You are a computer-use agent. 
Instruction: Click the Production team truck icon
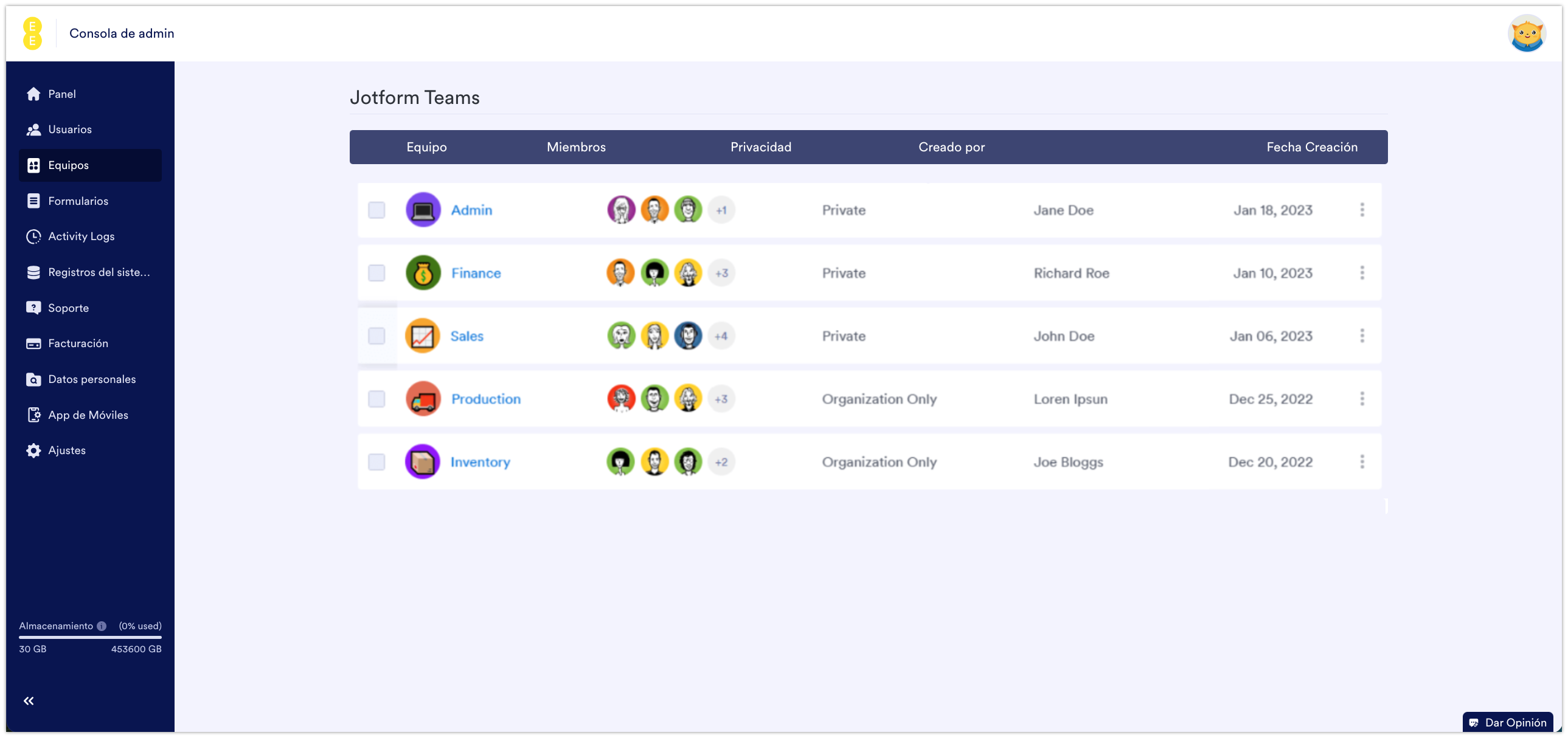pos(423,399)
